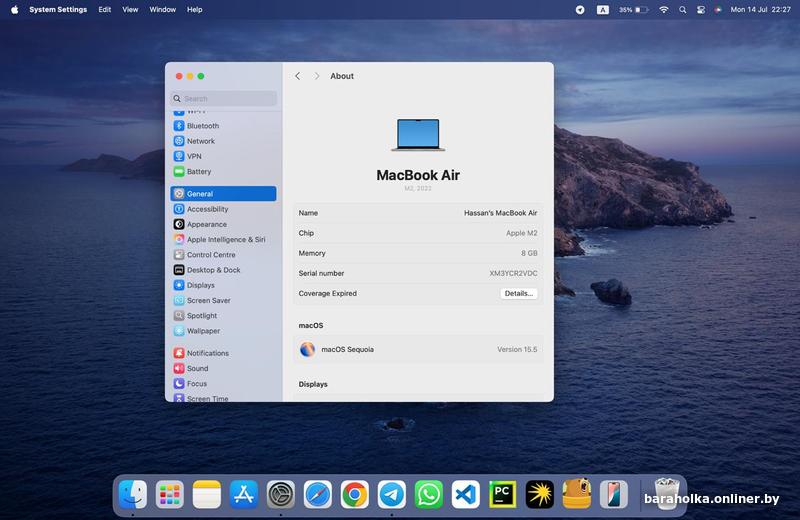This screenshot has height=520, width=800.
Task: Go back with the back arrow
Action: (297, 76)
